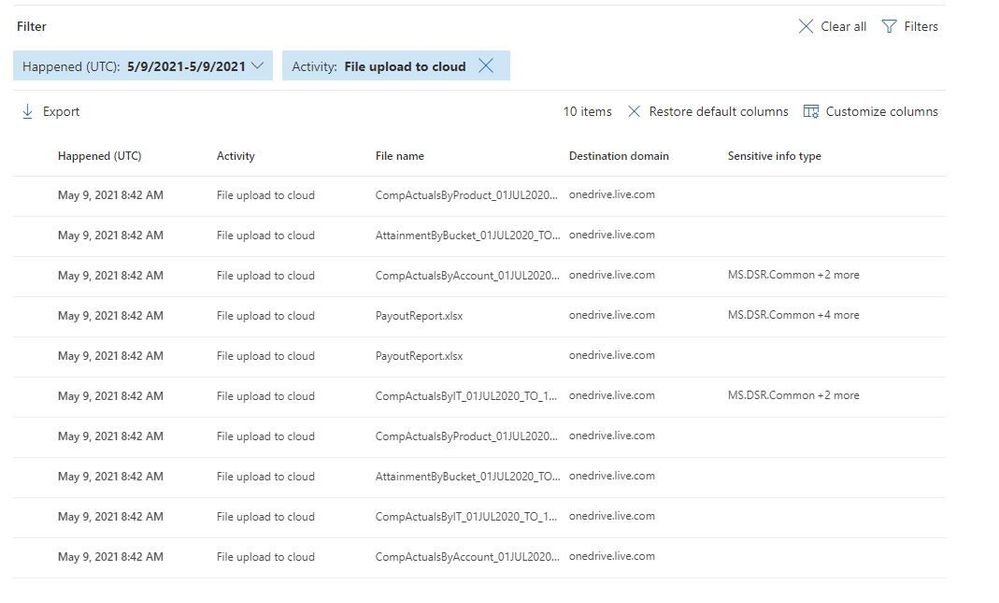Remove the 'File upload to cloud' activity filter
Screen dimensions: 999x603
pos(487,65)
